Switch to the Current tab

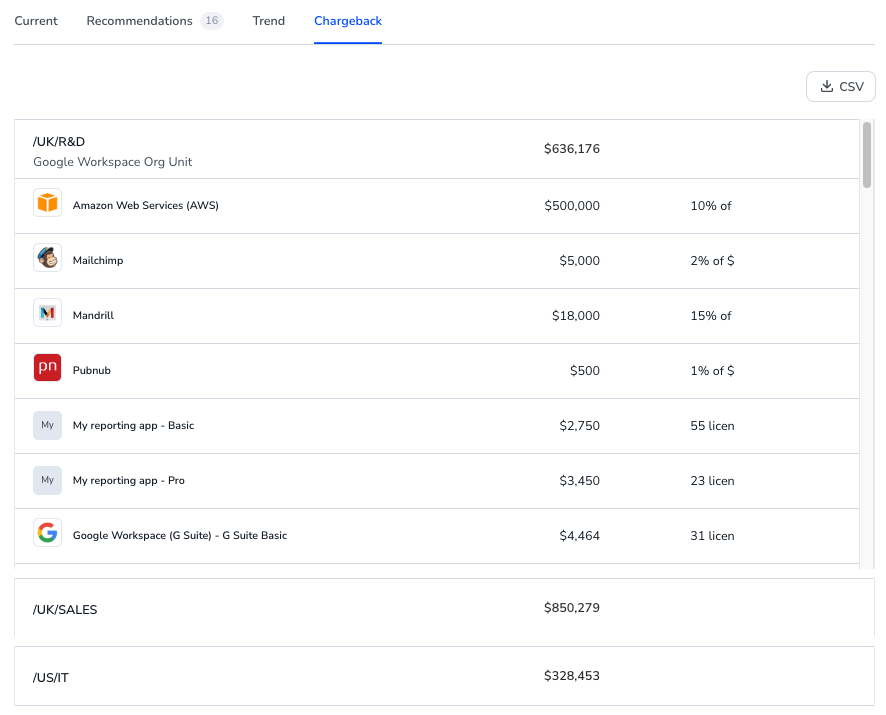coord(36,21)
